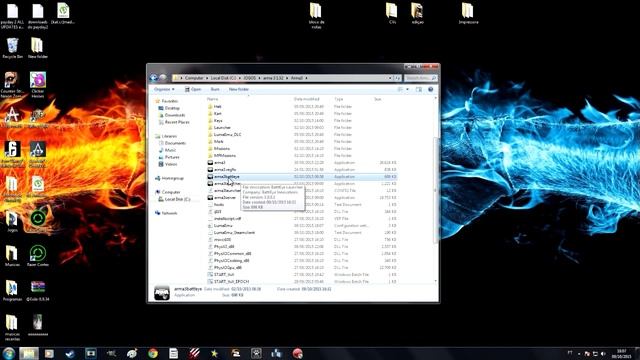
Task: Create a New folder from toolbar
Action: 239,89
